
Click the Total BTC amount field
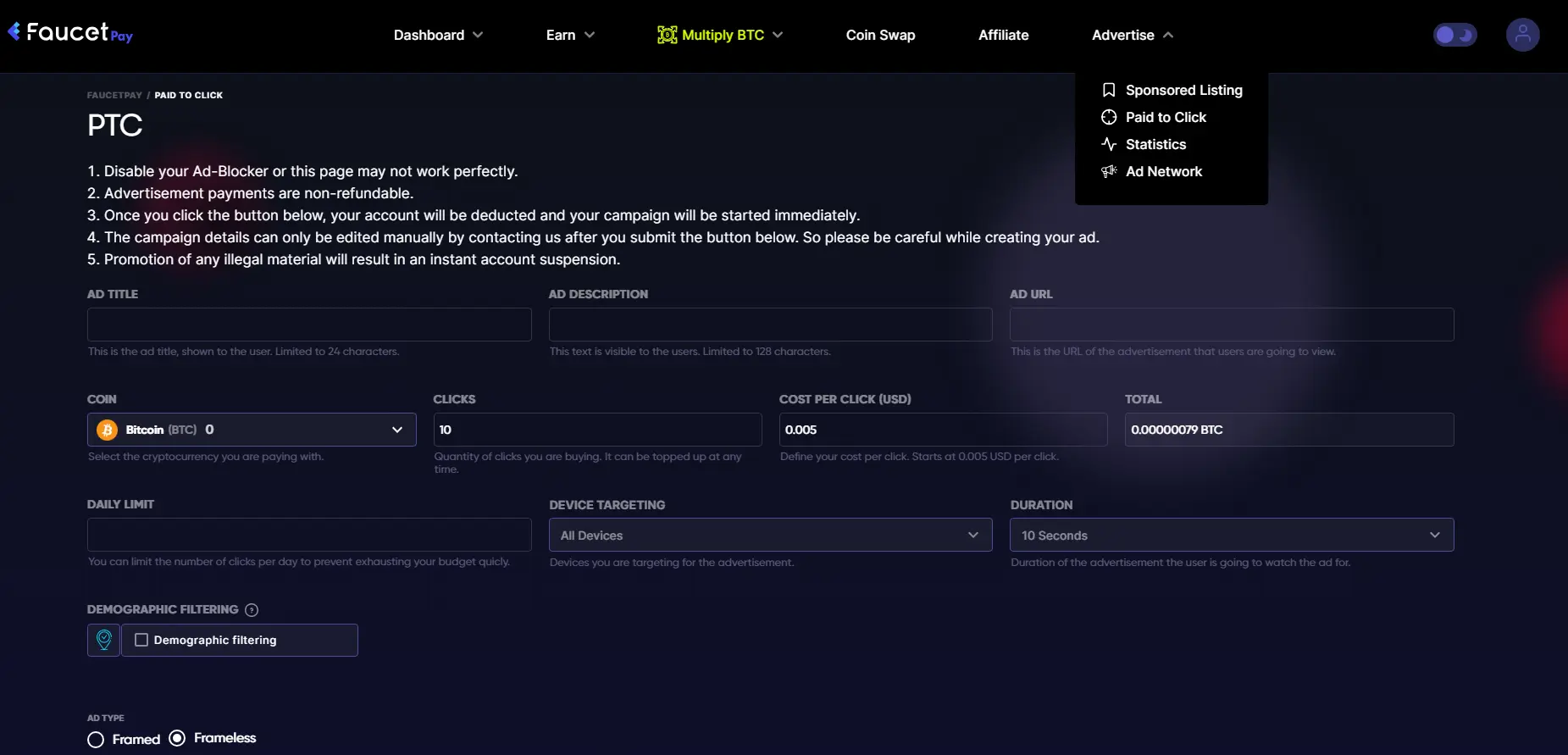click(1289, 430)
